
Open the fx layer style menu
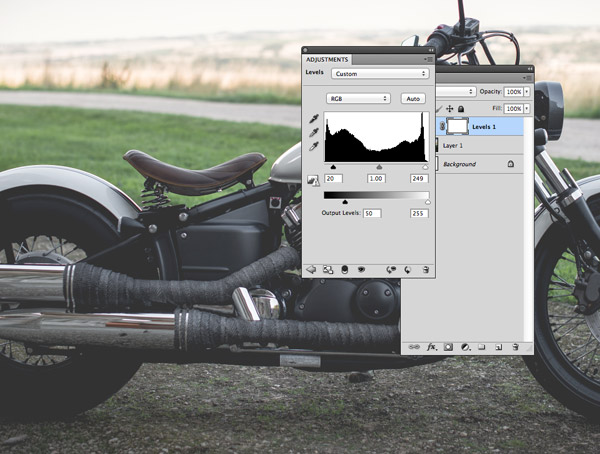[x=432, y=347]
